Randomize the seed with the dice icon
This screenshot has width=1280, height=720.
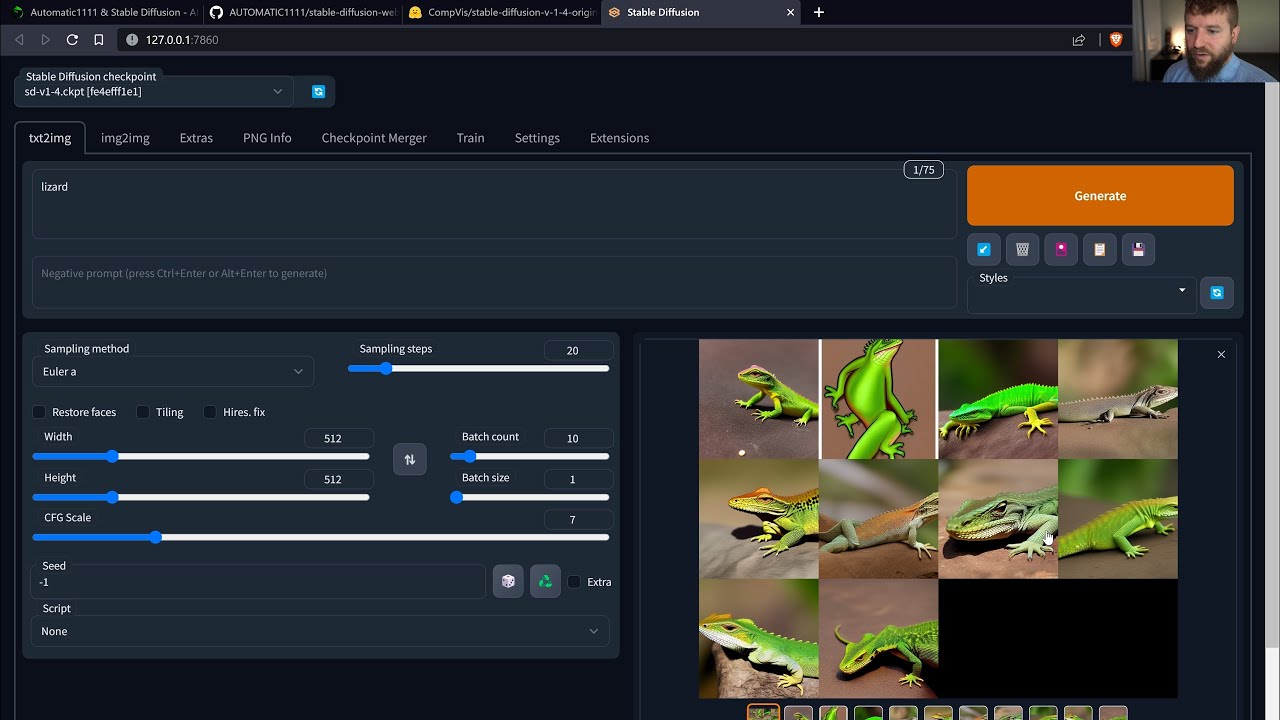click(x=508, y=581)
